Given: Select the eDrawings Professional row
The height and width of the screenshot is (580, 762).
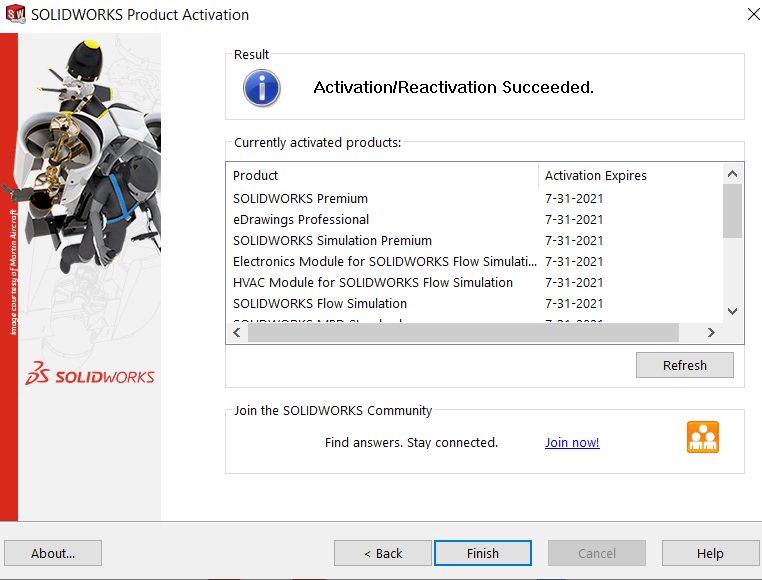Looking at the screenshot, I should click(x=475, y=220).
